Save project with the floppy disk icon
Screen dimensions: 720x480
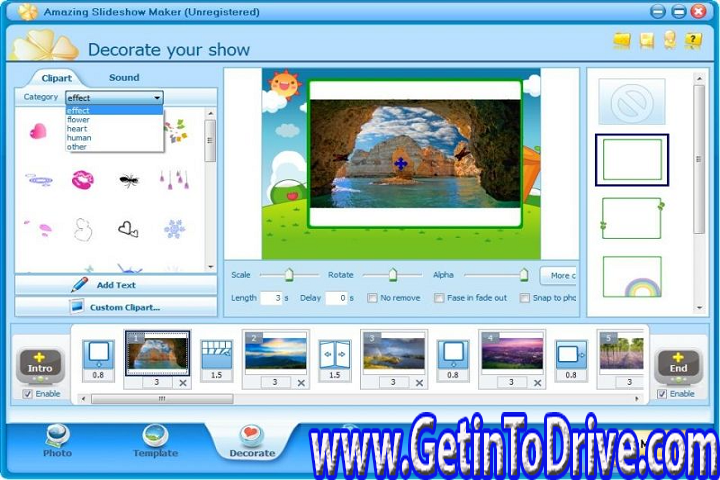(x=647, y=40)
